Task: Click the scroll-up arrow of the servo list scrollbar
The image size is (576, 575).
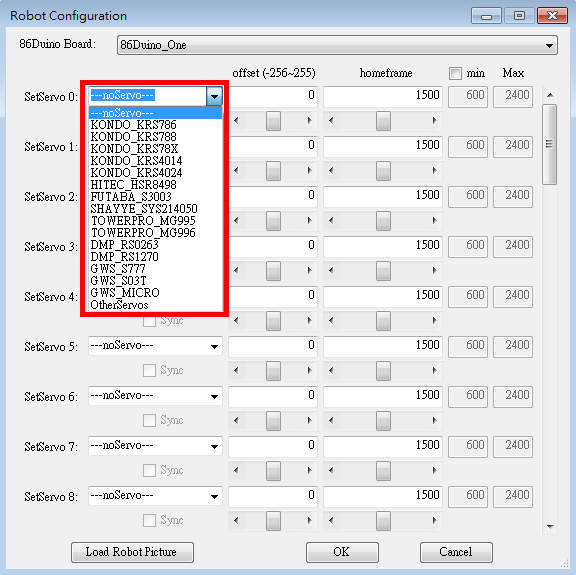Action: pos(550,95)
